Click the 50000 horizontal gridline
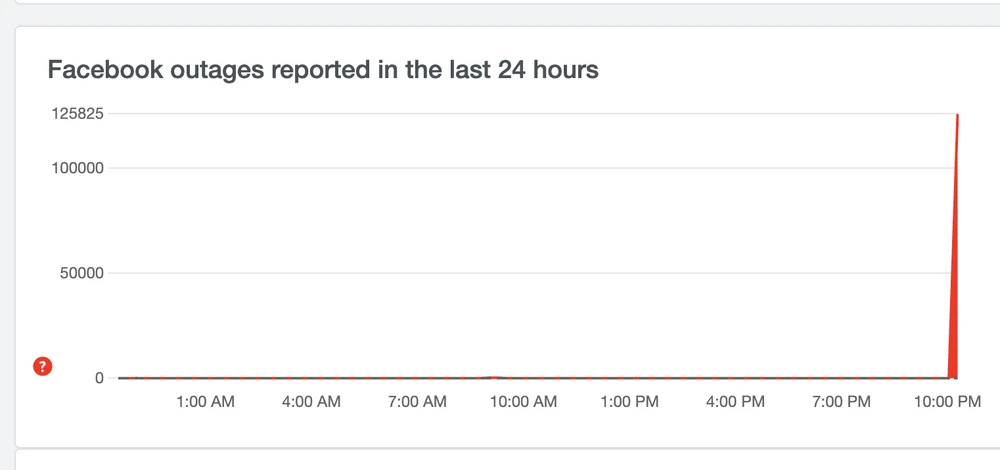This screenshot has height=470, width=1000. point(500,273)
